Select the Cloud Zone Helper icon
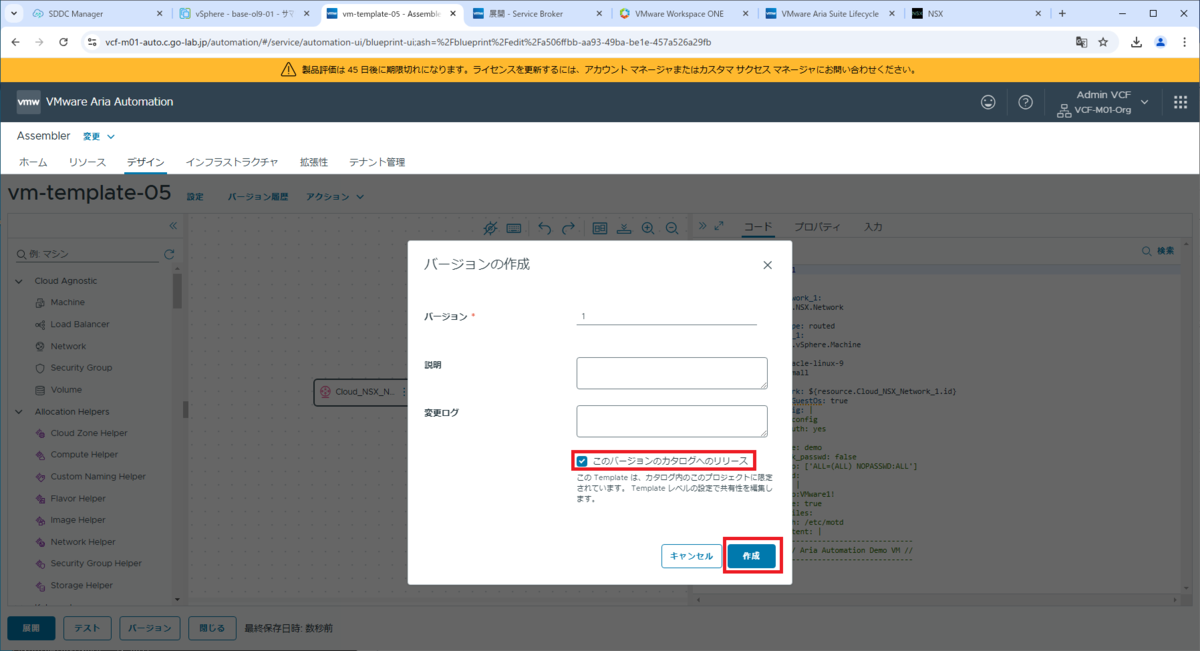 click(41, 433)
